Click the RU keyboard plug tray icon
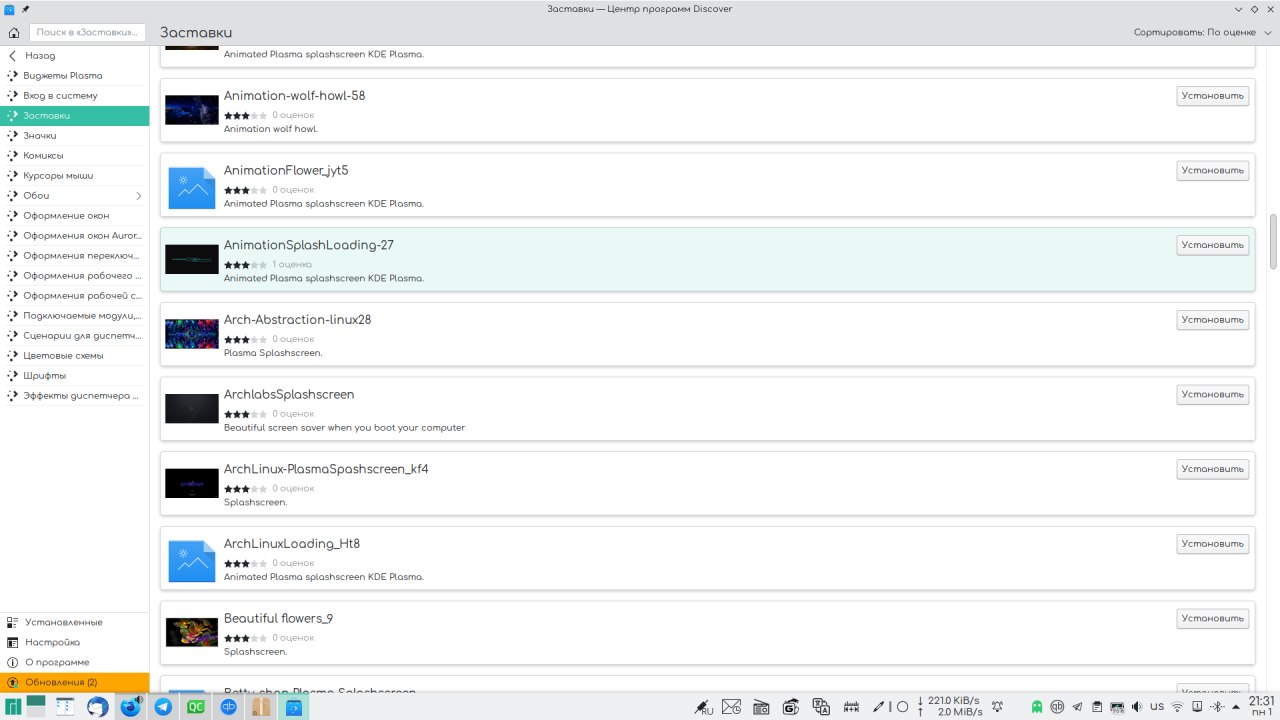The width and height of the screenshot is (1280, 720). [x=704, y=707]
